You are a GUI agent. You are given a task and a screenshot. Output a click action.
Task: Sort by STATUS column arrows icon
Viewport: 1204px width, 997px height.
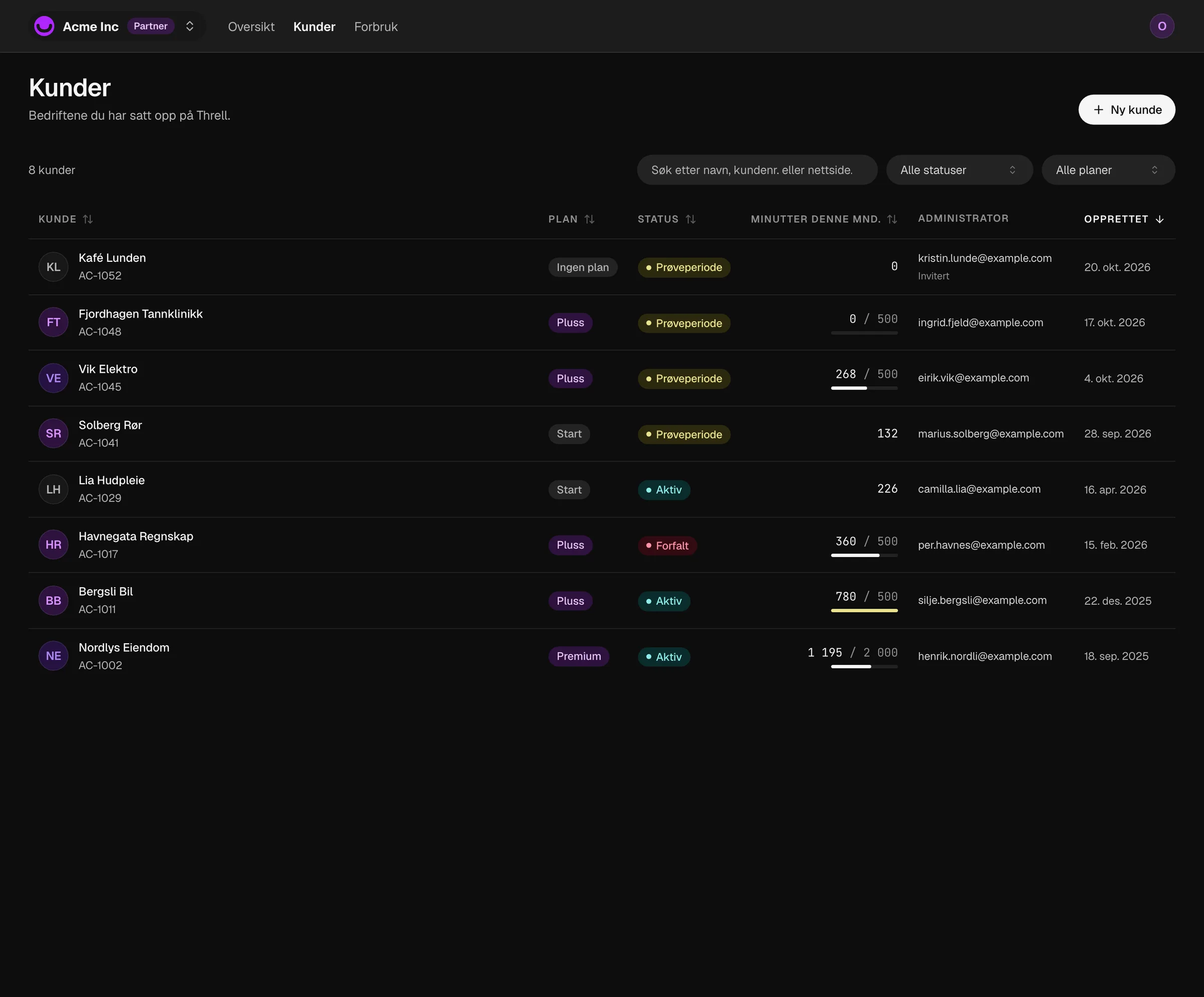(690, 219)
